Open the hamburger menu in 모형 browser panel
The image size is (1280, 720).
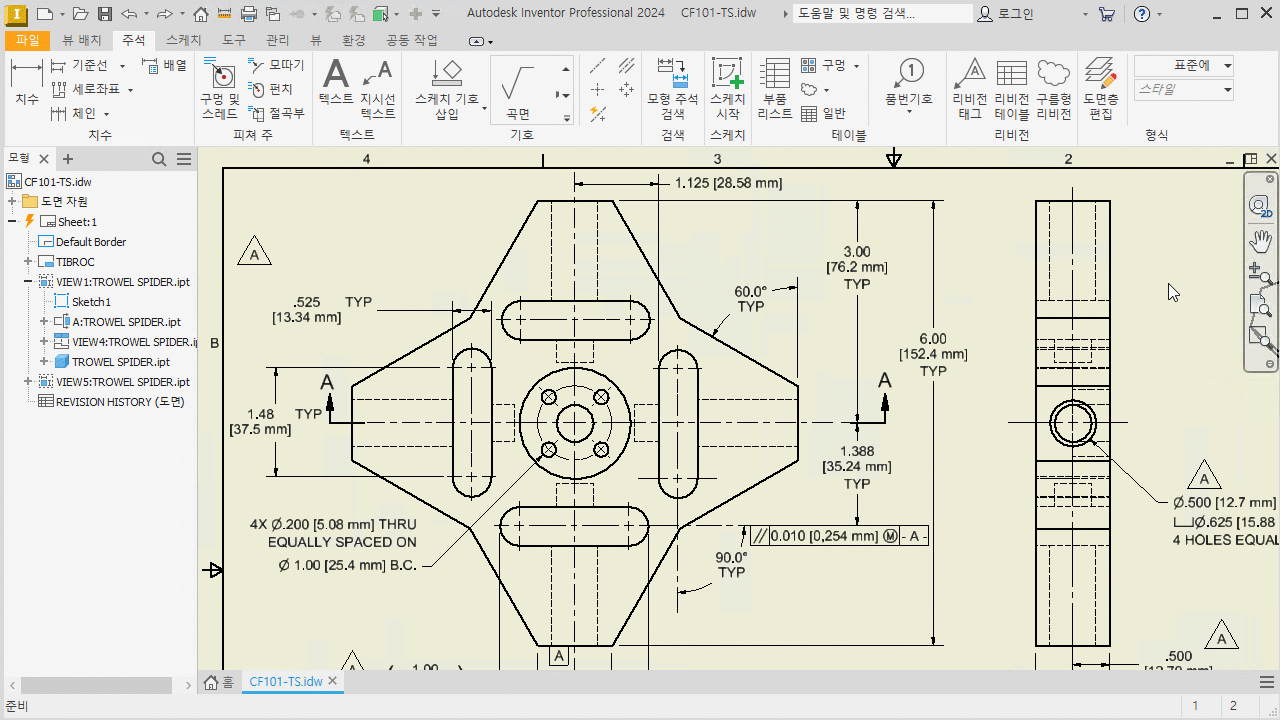pyautogui.click(x=184, y=159)
